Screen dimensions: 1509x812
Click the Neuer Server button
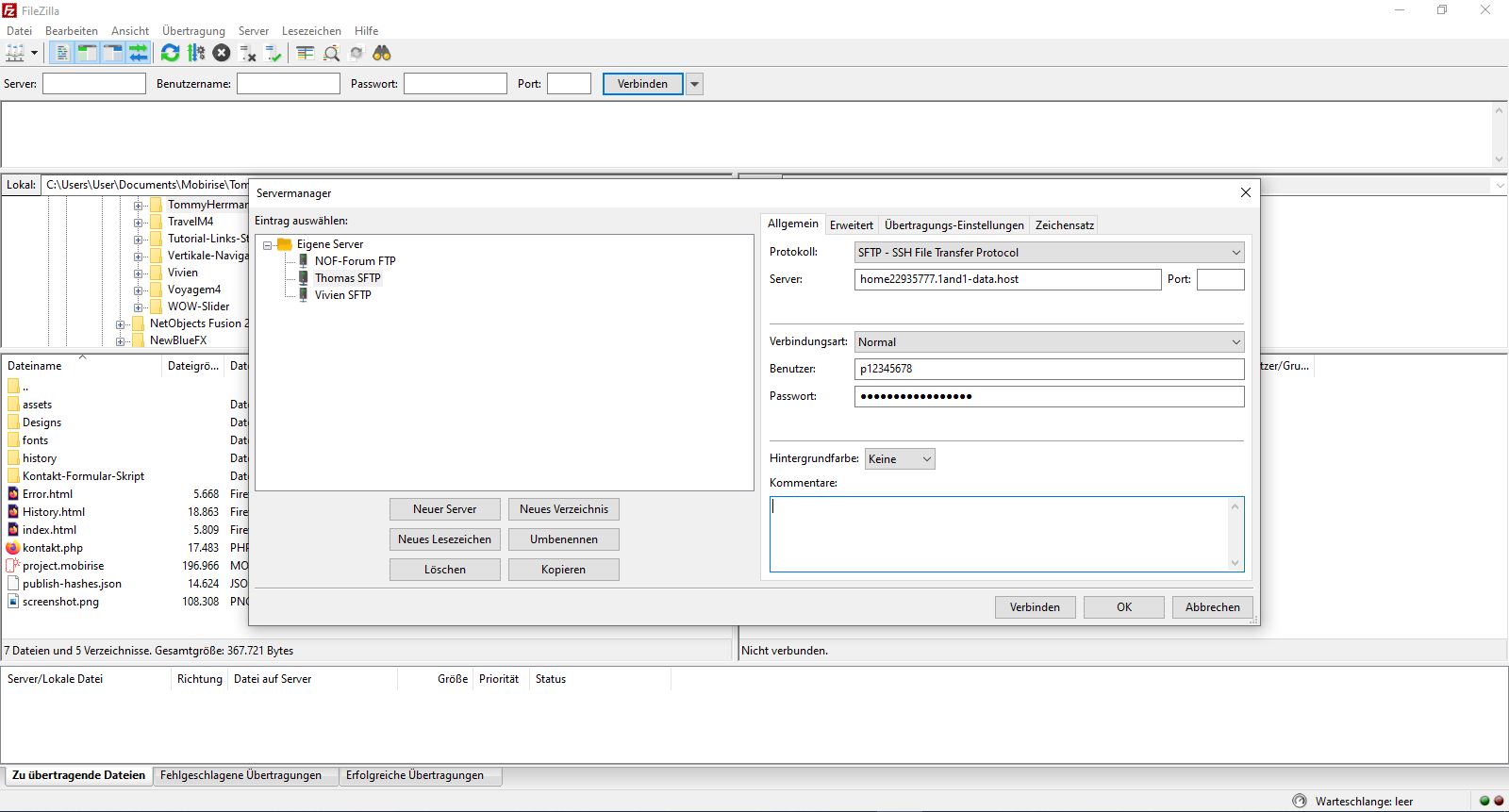(x=444, y=509)
